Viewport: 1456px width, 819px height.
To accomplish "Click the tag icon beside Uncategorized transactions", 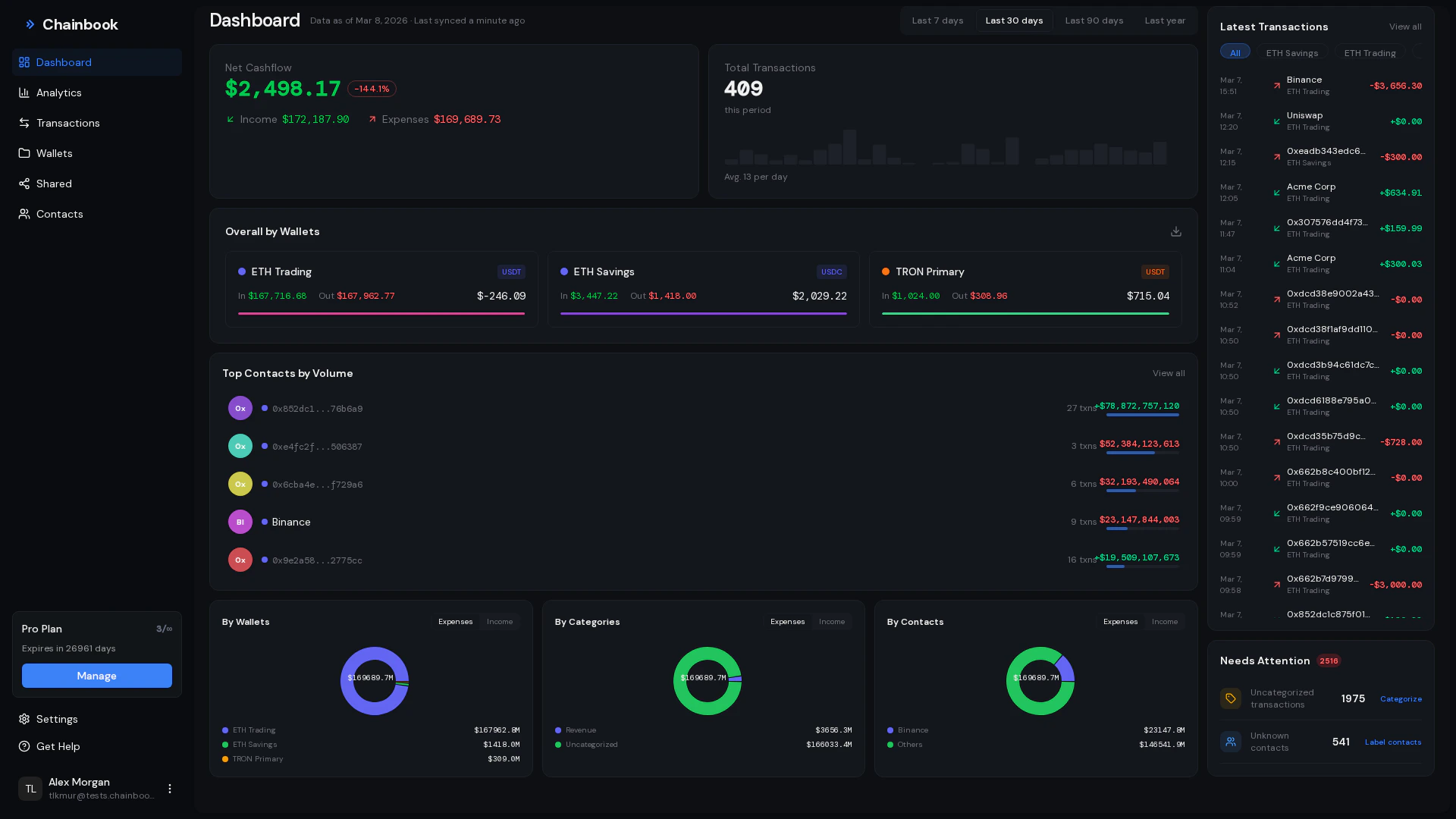I will 1230,698.
